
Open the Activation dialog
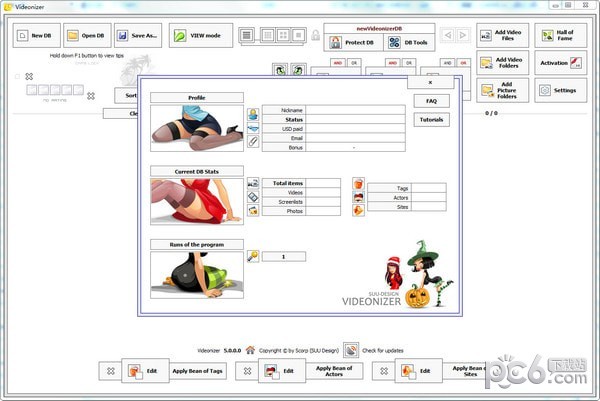560,62
